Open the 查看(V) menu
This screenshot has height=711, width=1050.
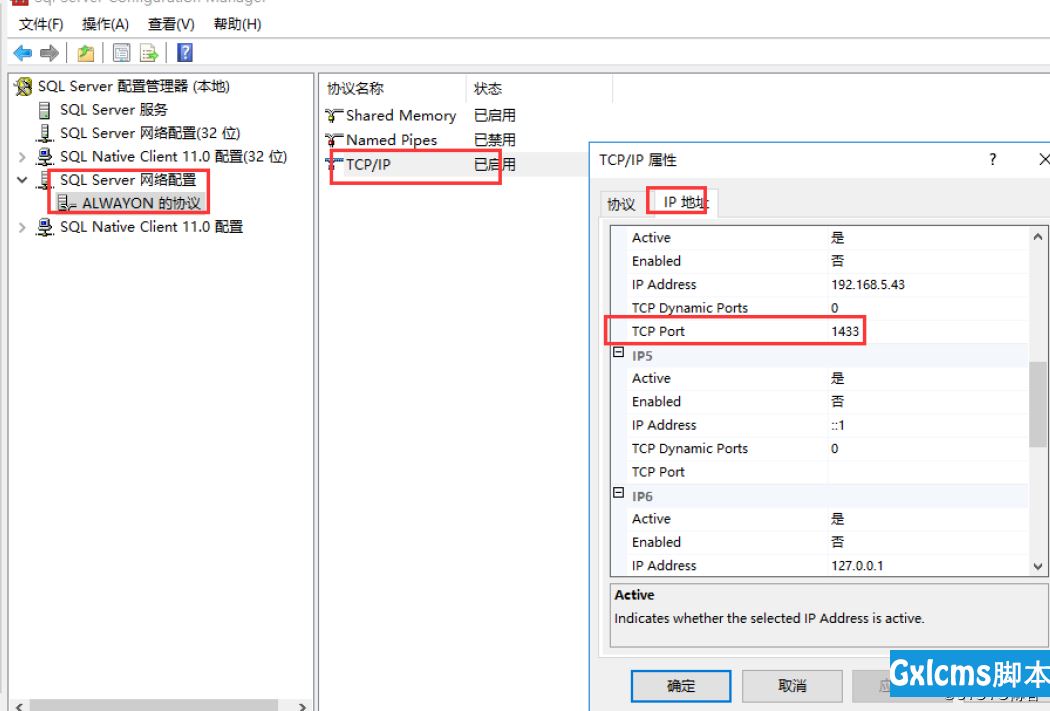coord(171,24)
